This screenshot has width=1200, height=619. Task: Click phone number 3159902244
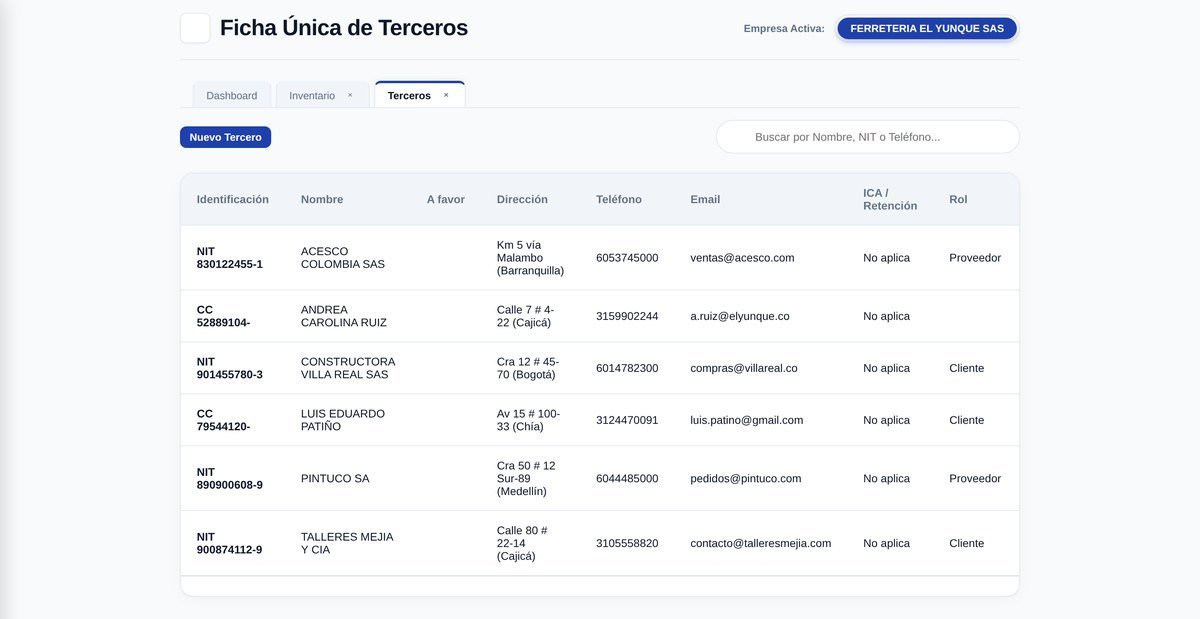pyautogui.click(x=627, y=316)
